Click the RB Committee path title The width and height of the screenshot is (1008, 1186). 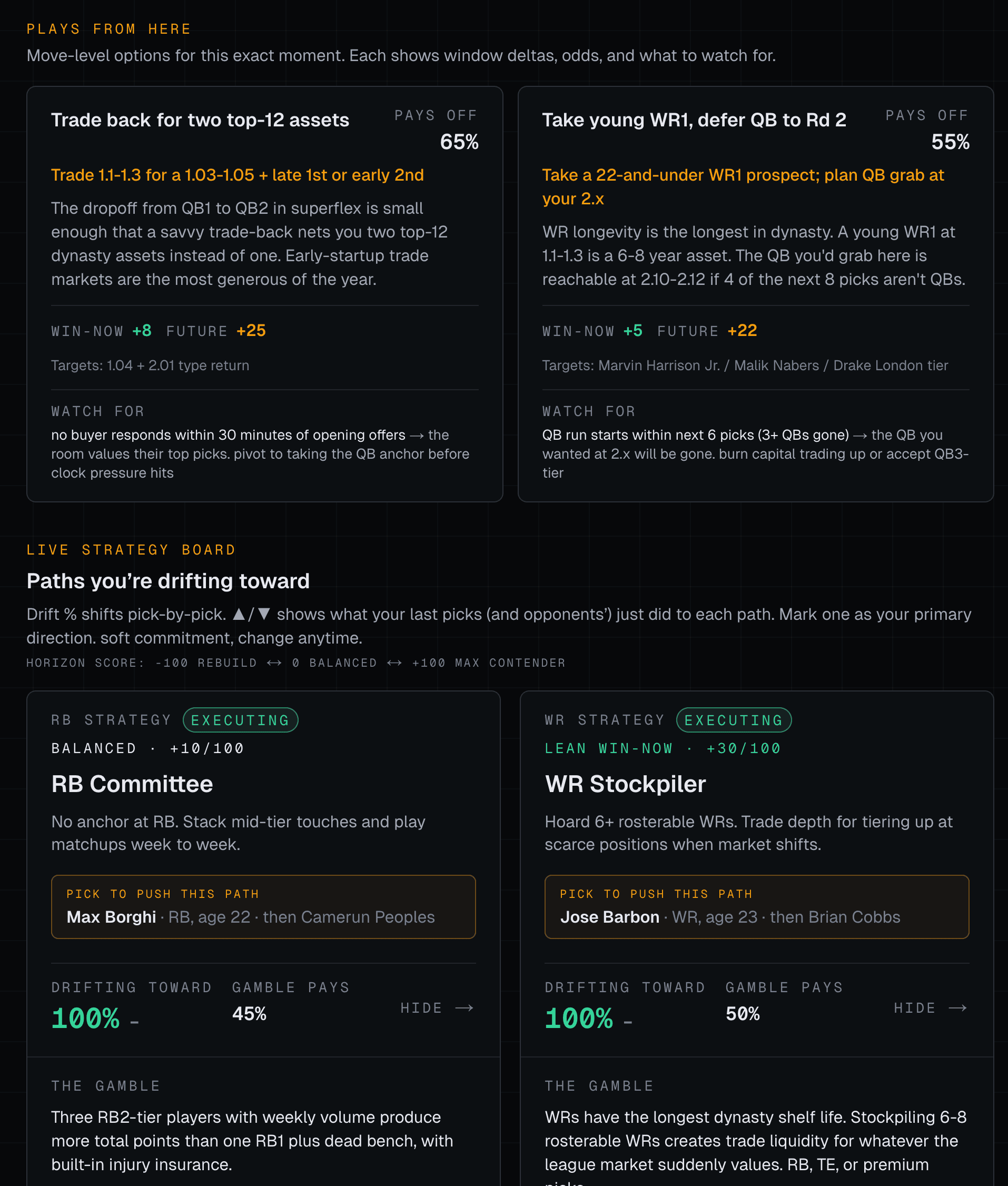click(132, 784)
